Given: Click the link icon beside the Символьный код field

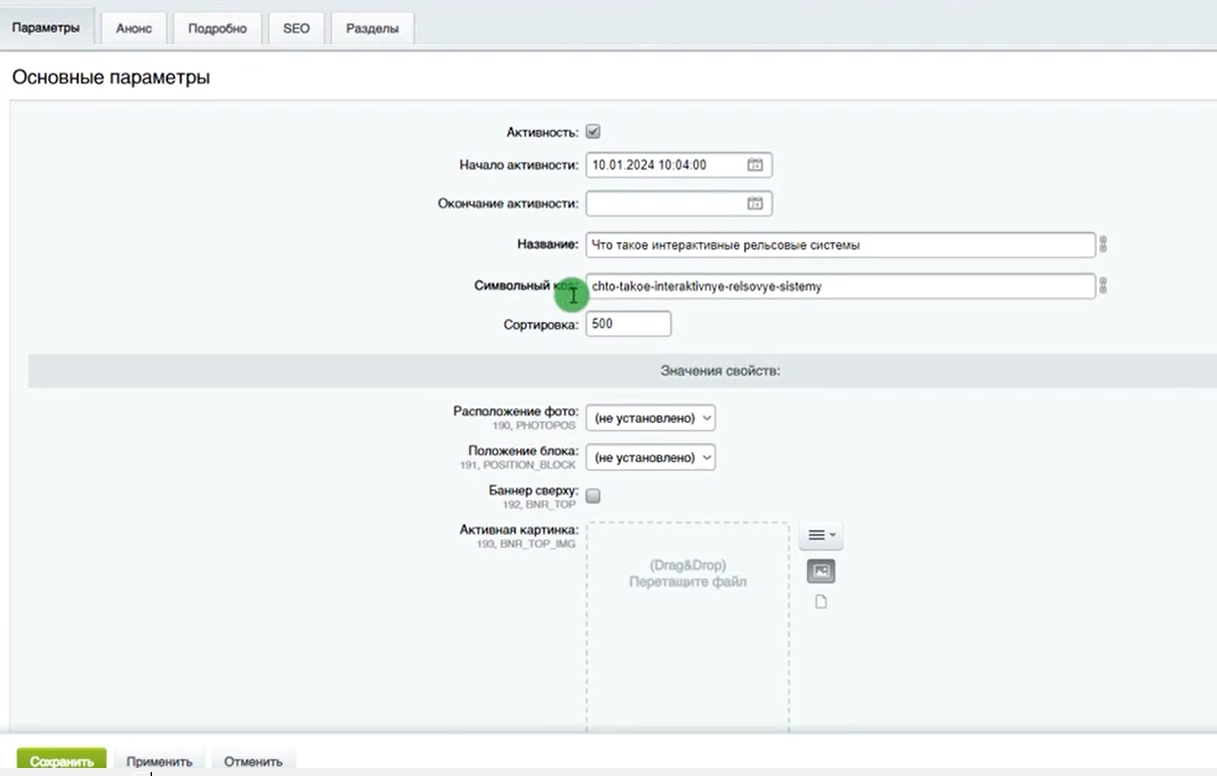Looking at the screenshot, I should 1103,286.
